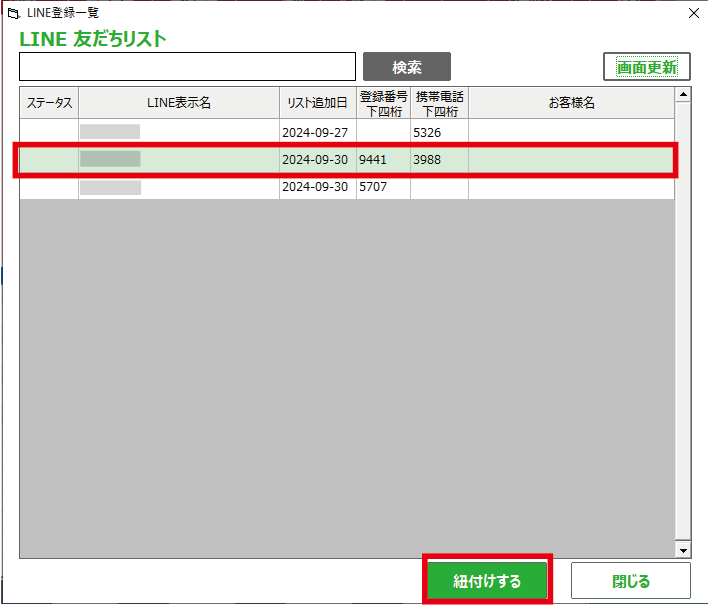Select the date cell in the 5707 row
Image resolution: width=708 pixels, height=605 pixels.
click(318, 186)
